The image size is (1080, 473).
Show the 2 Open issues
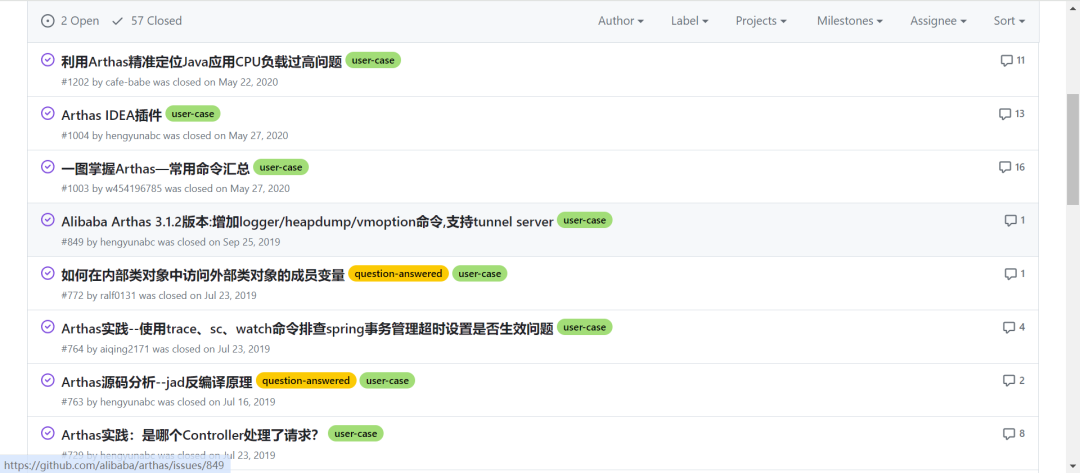[x=70, y=20]
